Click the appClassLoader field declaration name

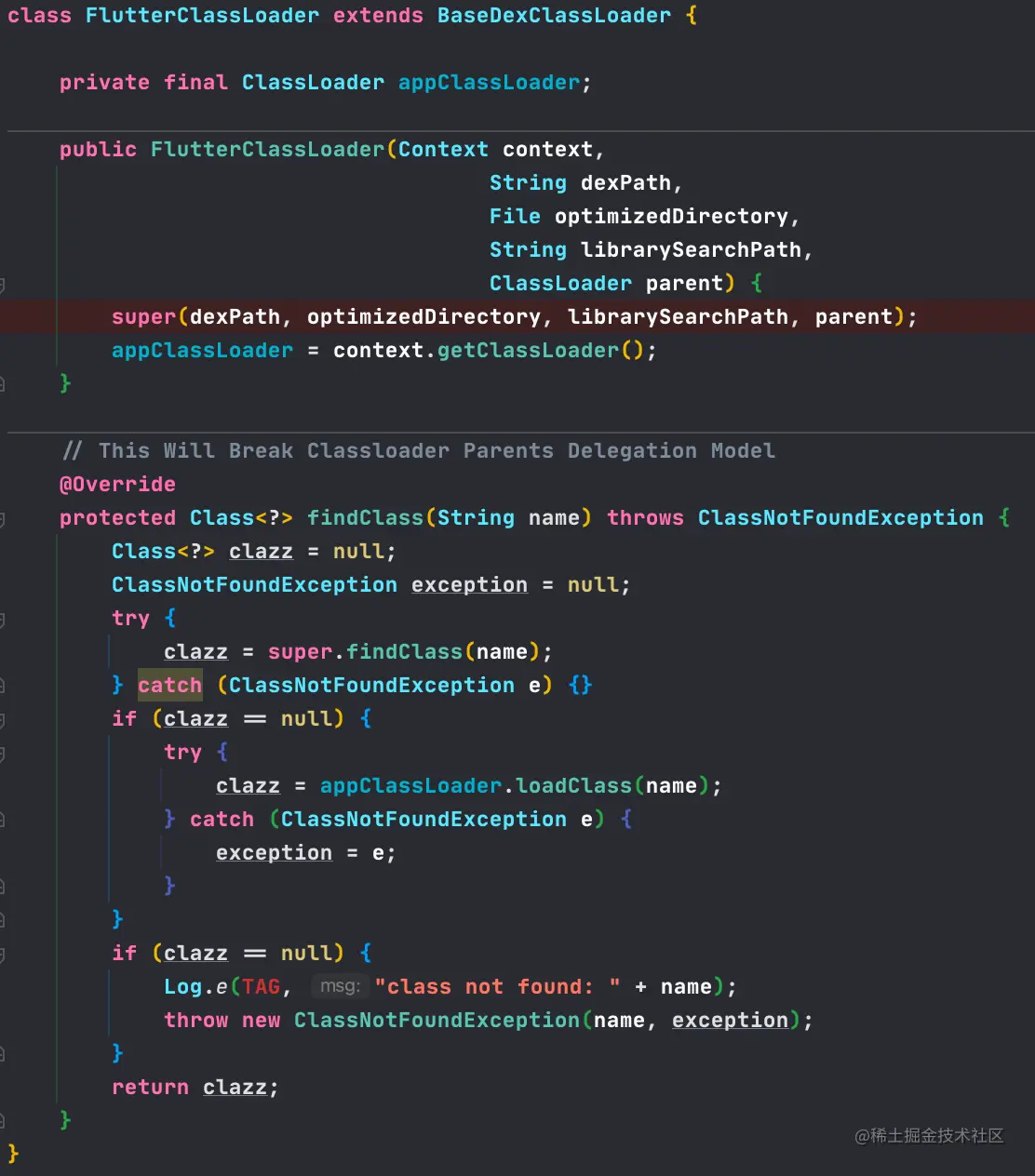point(489,83)
